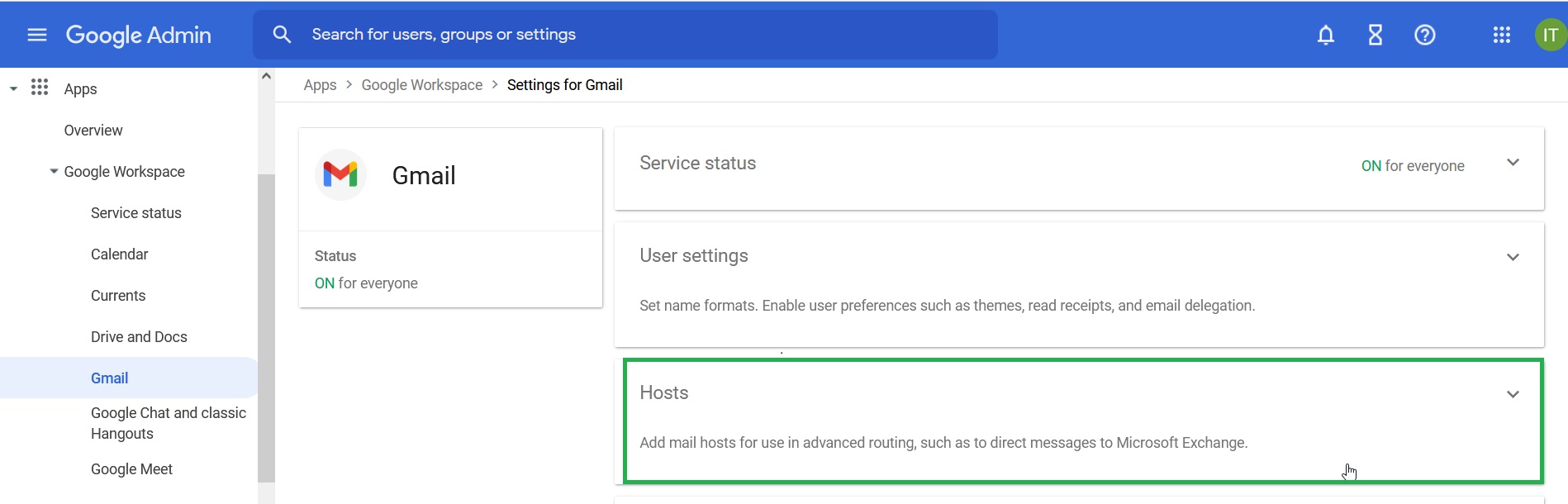Open the notifications bell
Screen dimensions: 1568x504
point(1326,35)
